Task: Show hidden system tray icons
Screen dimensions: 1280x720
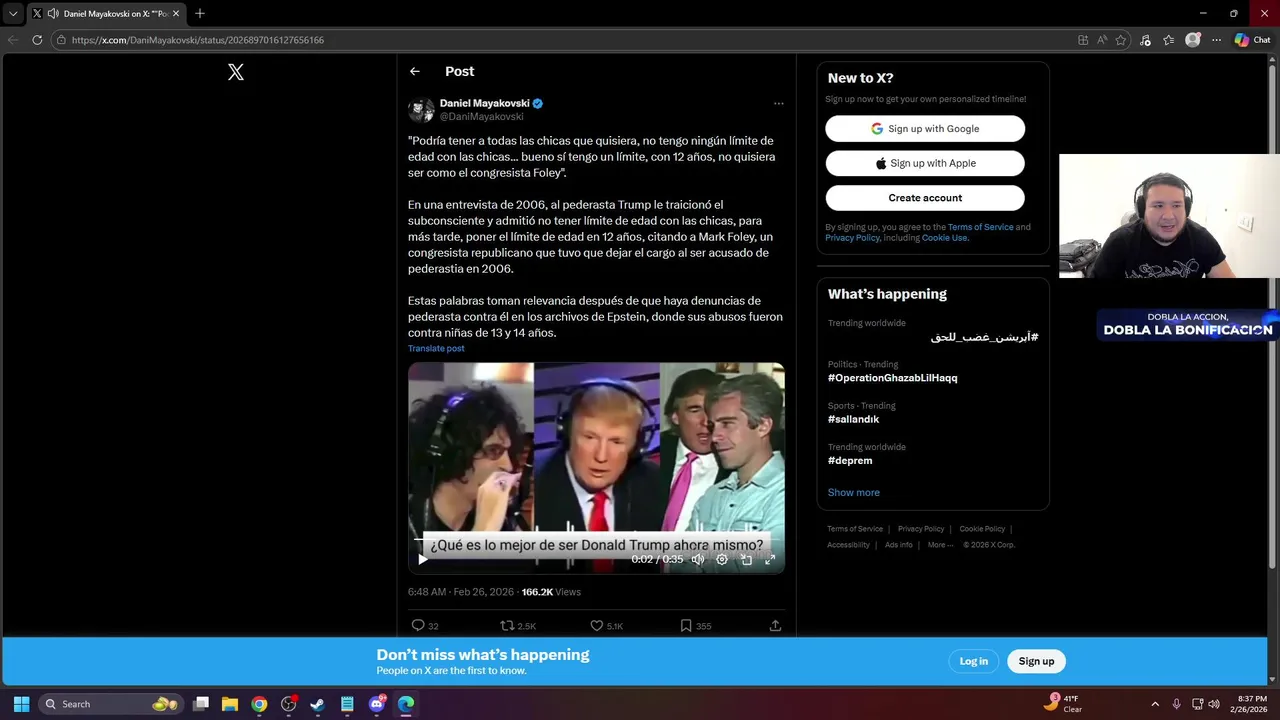Action: [x=1155, y=704]
